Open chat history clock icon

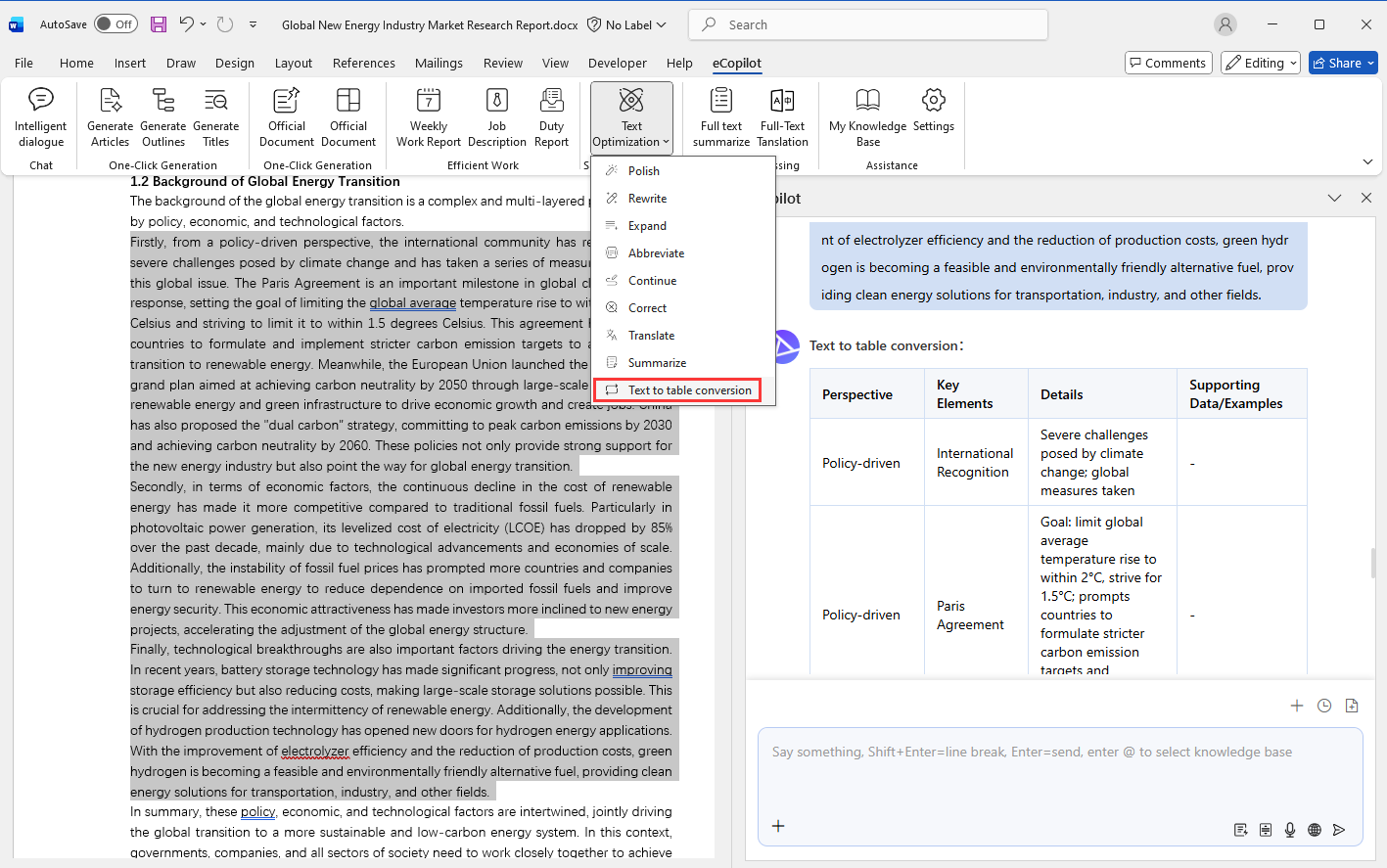coord(1324,706)
